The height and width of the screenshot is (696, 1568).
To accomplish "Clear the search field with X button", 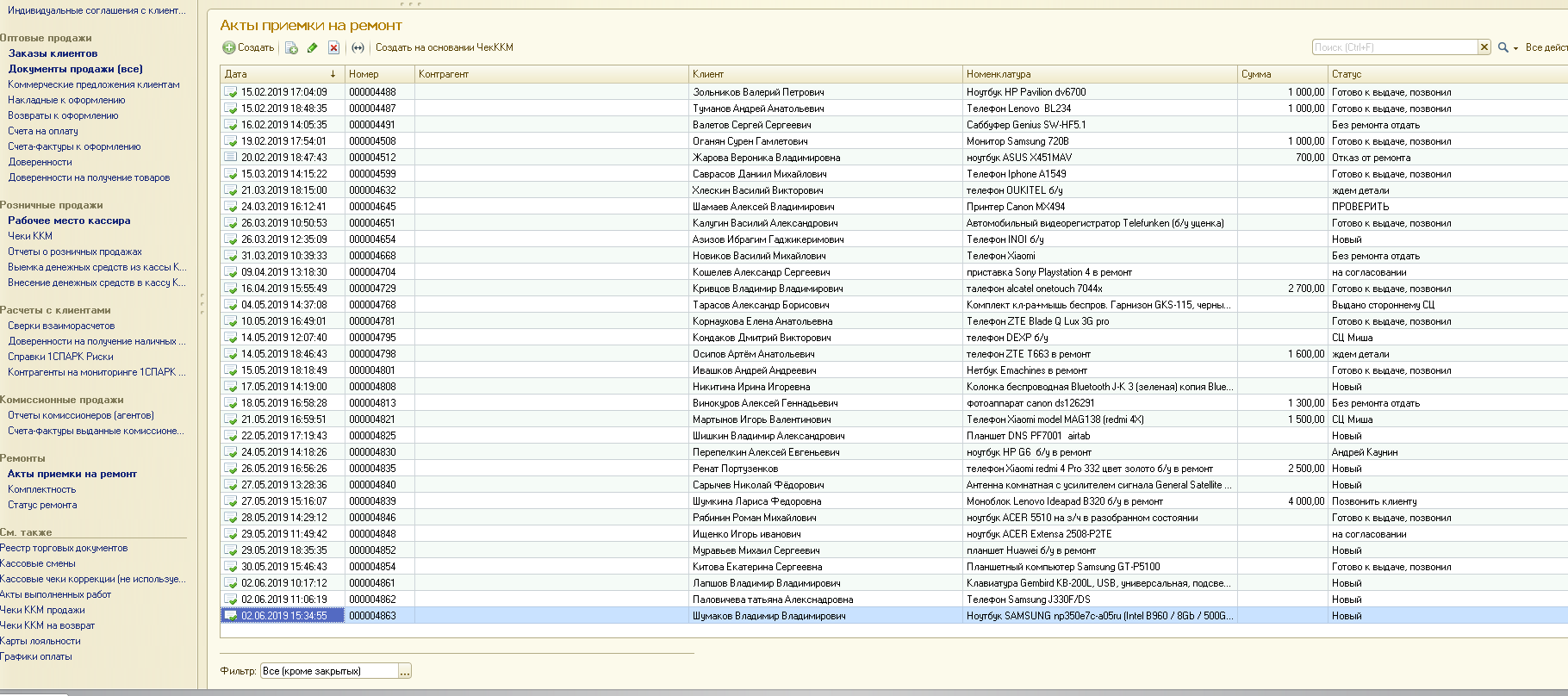I will [x=1484, y=47].
